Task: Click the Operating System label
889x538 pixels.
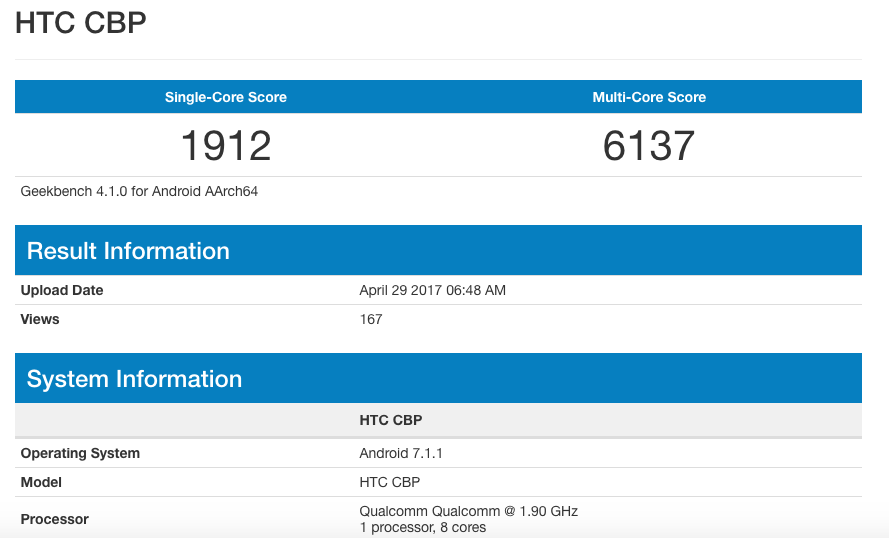Action: point(80,454)
